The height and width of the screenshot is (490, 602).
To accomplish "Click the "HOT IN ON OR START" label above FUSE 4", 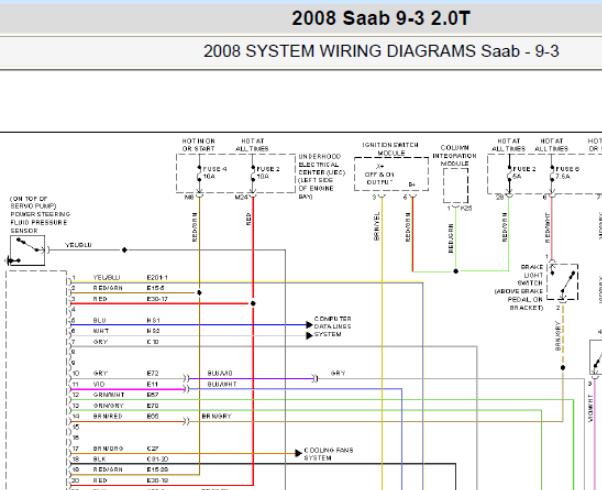I will click(x=198, y=145).
